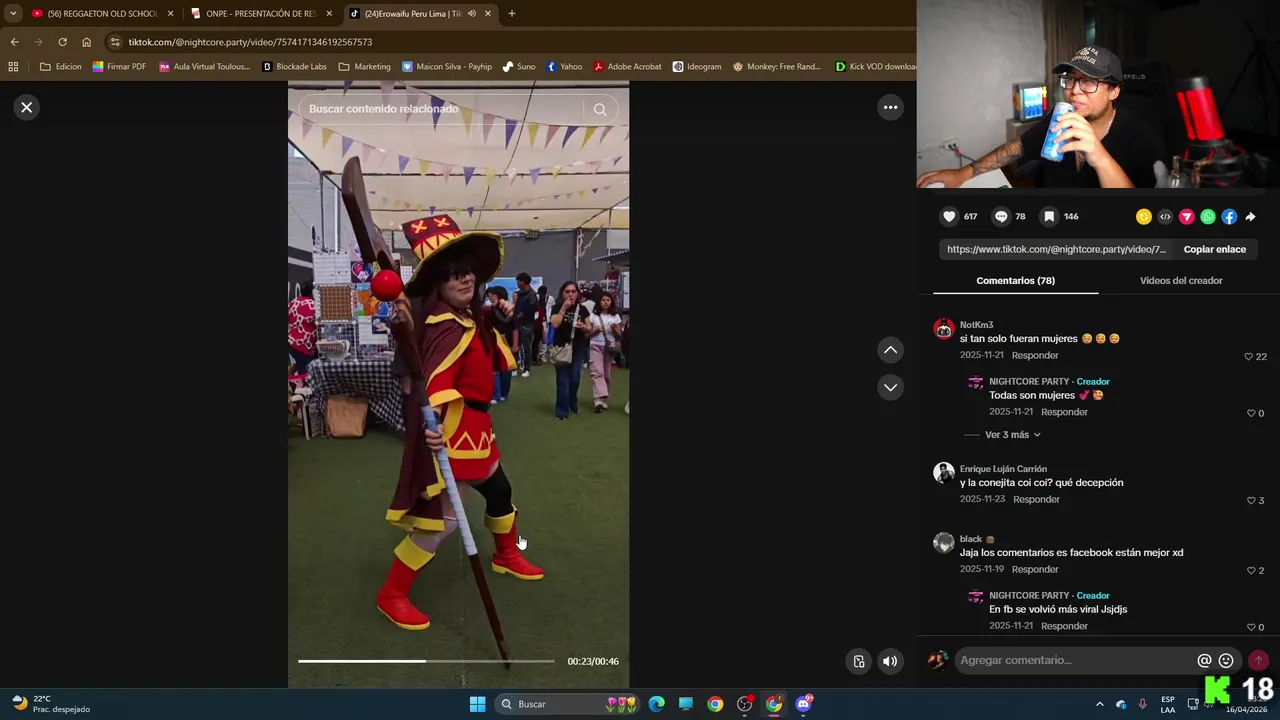Expand Ver 3 más replies
Image resolution: width=1280 pixels, height=720 pixels.
tap(1013, 435)
